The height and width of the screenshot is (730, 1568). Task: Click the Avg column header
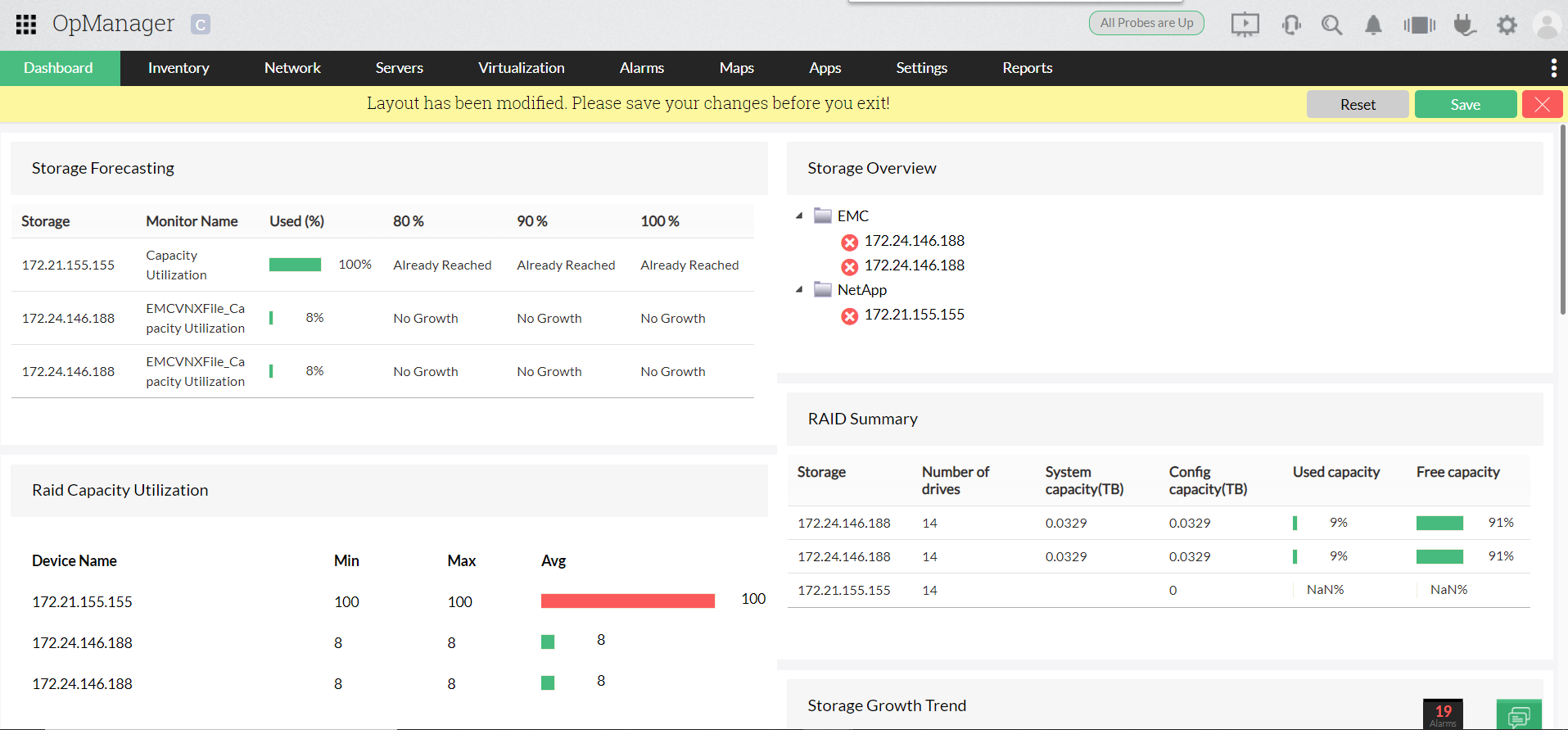554,560
